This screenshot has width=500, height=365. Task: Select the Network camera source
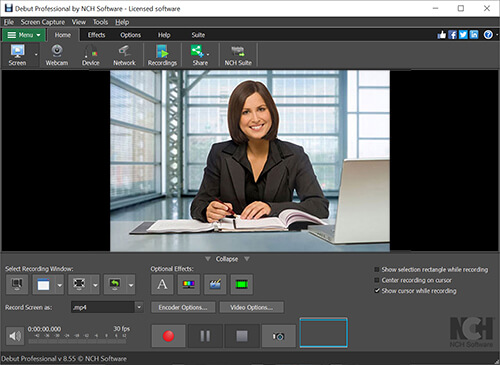[124, 55]
